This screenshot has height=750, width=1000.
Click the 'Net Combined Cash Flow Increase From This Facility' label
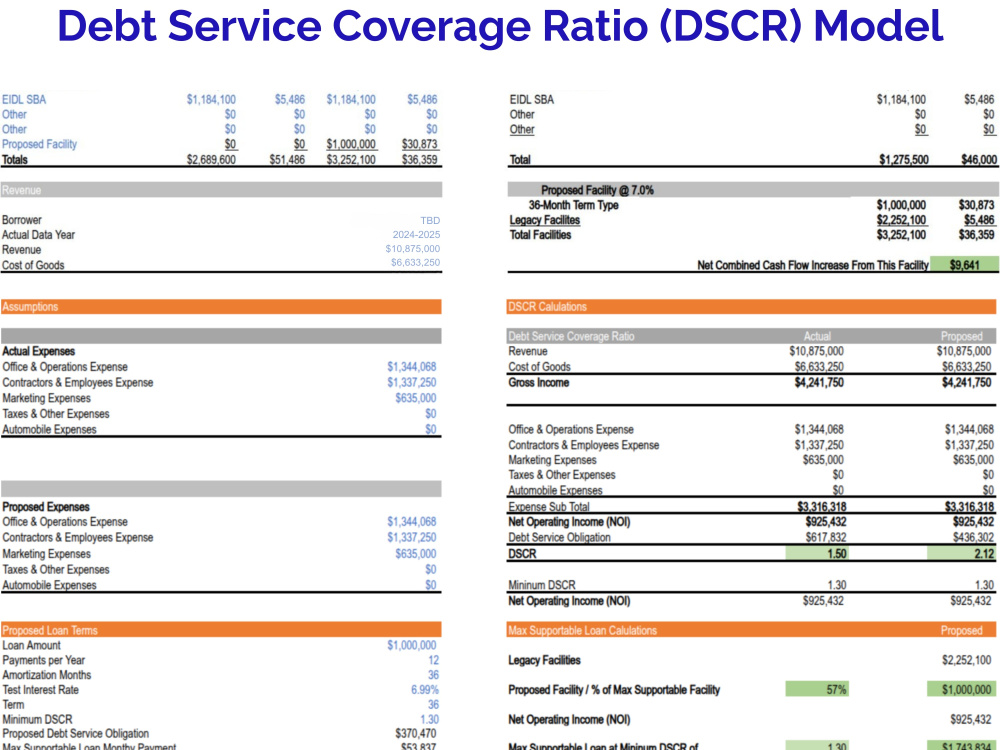[x=812, y=265]
